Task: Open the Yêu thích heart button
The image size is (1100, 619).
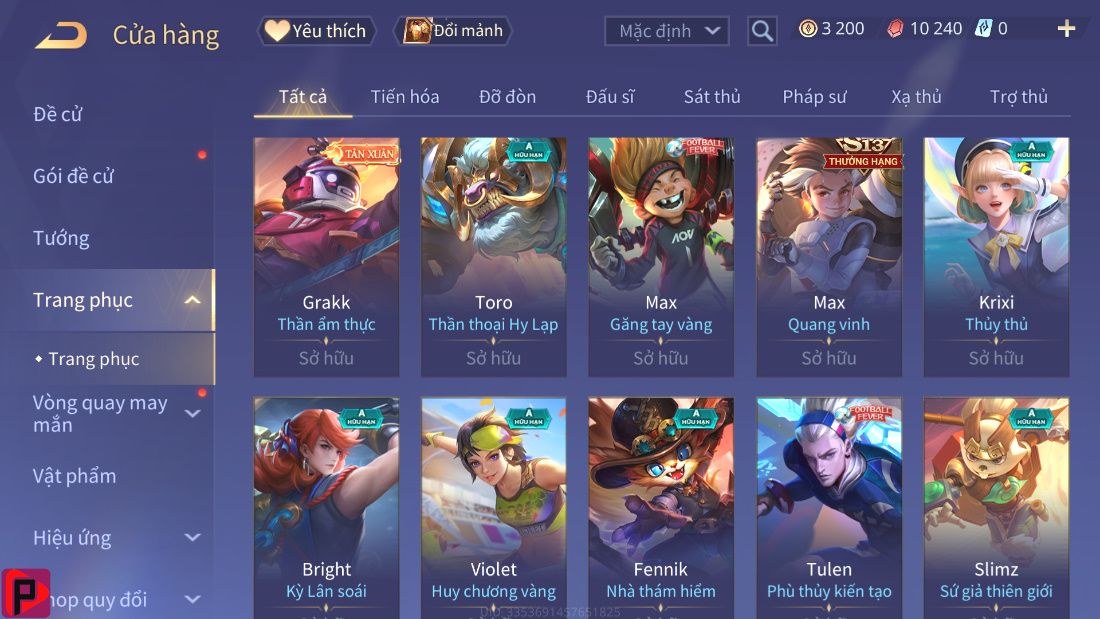Action: (317, 31)
